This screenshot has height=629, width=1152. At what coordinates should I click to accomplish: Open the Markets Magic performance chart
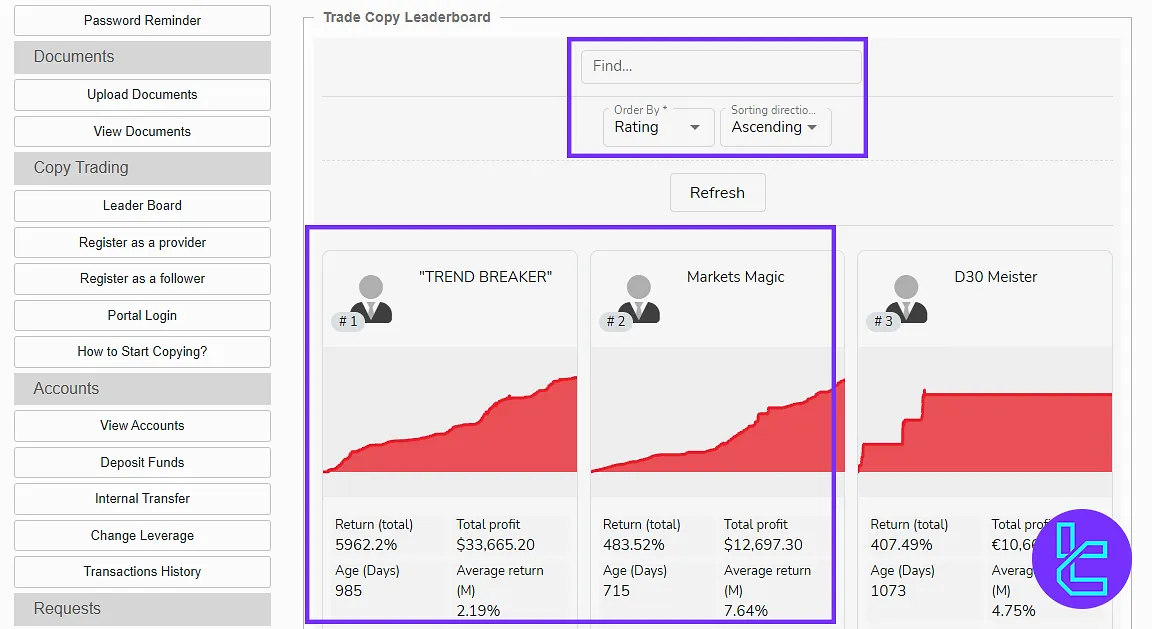[x=718, y=421]
